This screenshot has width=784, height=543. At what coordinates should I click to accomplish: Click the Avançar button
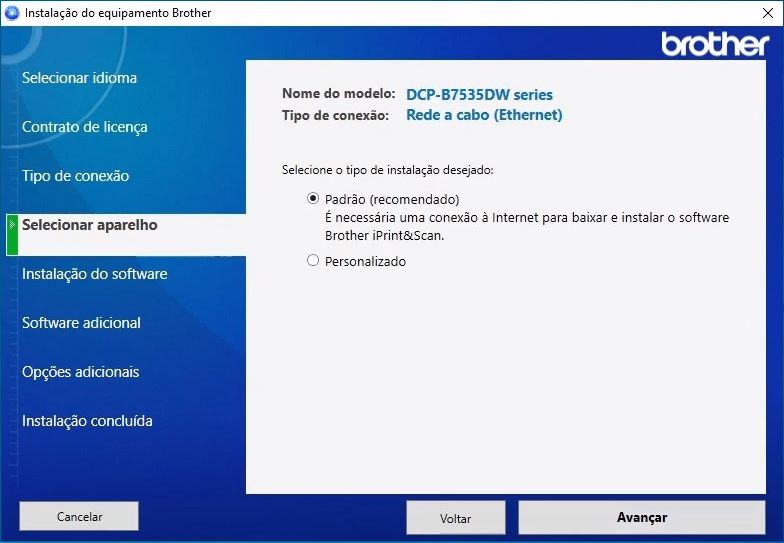[x=642, y=518]
